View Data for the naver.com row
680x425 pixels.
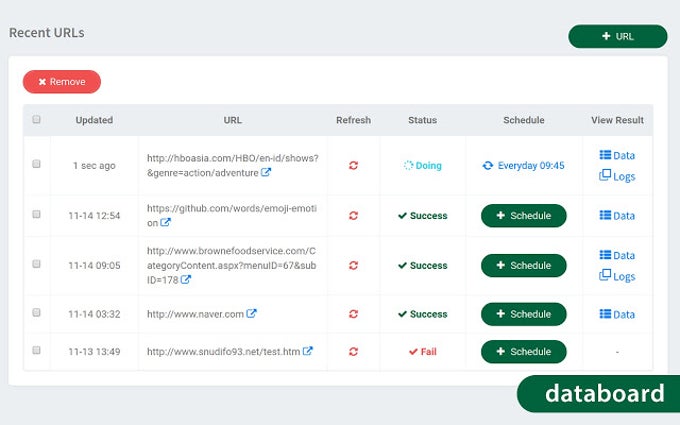617,314
